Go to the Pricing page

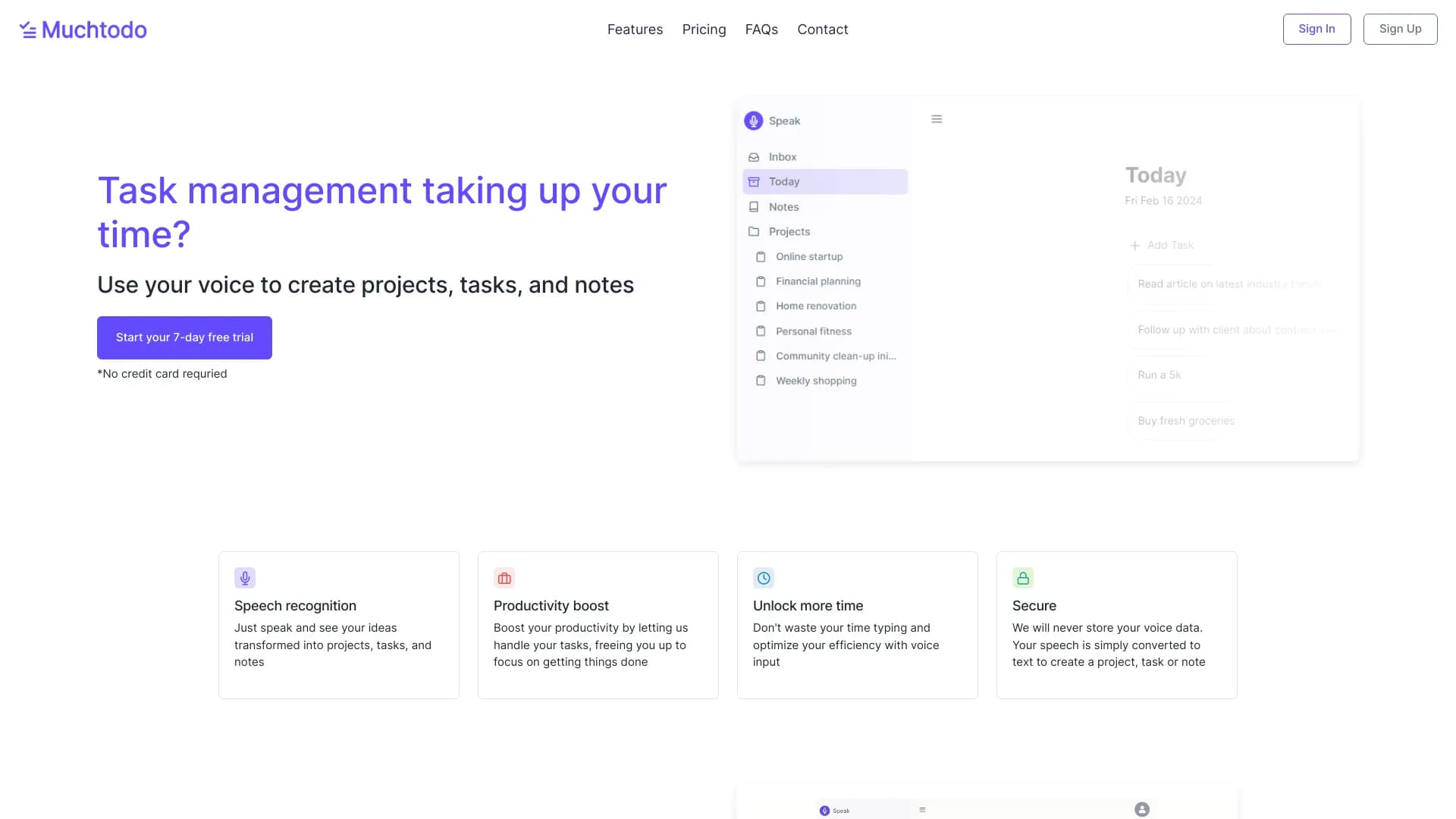coord(704,30)
